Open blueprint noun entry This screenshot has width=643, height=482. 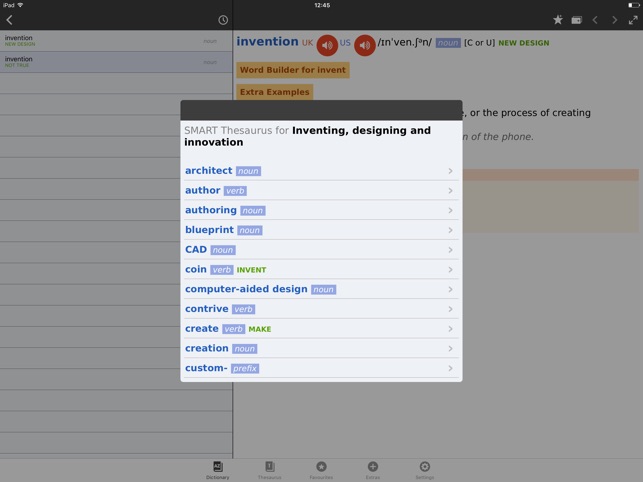(x=321, y=230)
